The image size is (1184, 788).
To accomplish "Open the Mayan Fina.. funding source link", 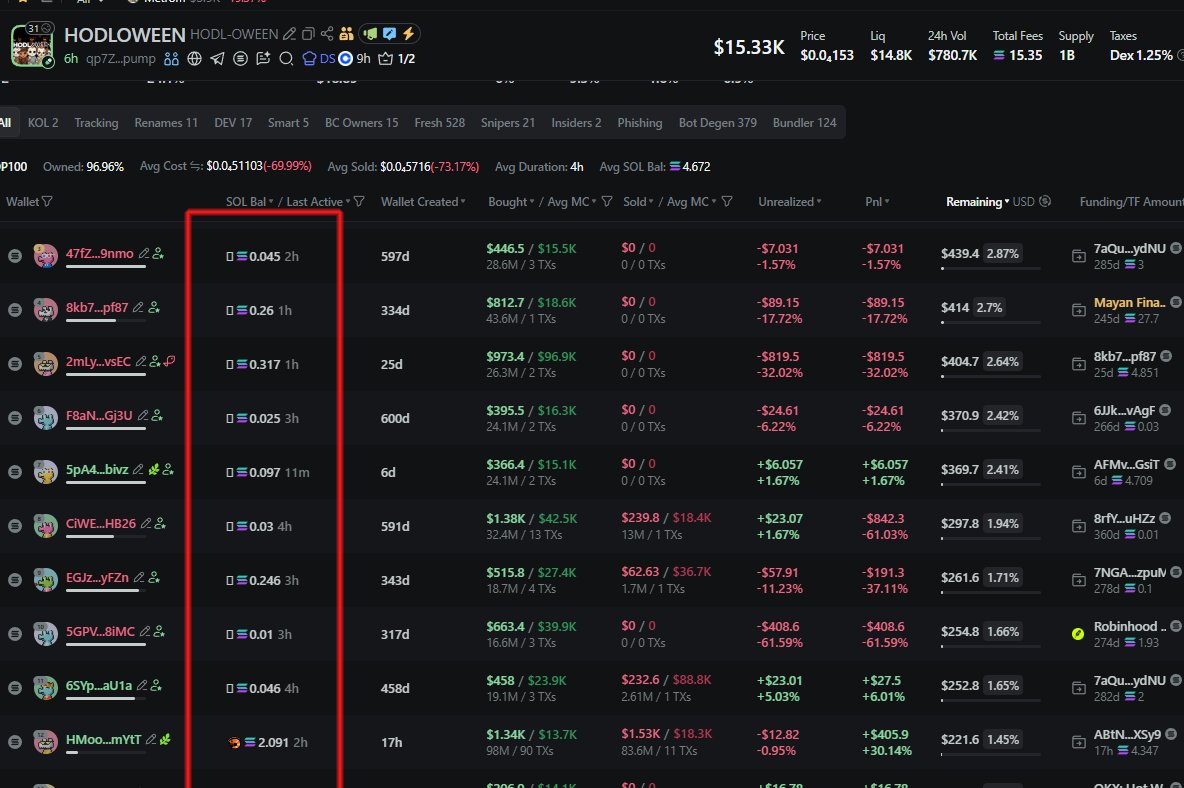I will click(1129, 302).
